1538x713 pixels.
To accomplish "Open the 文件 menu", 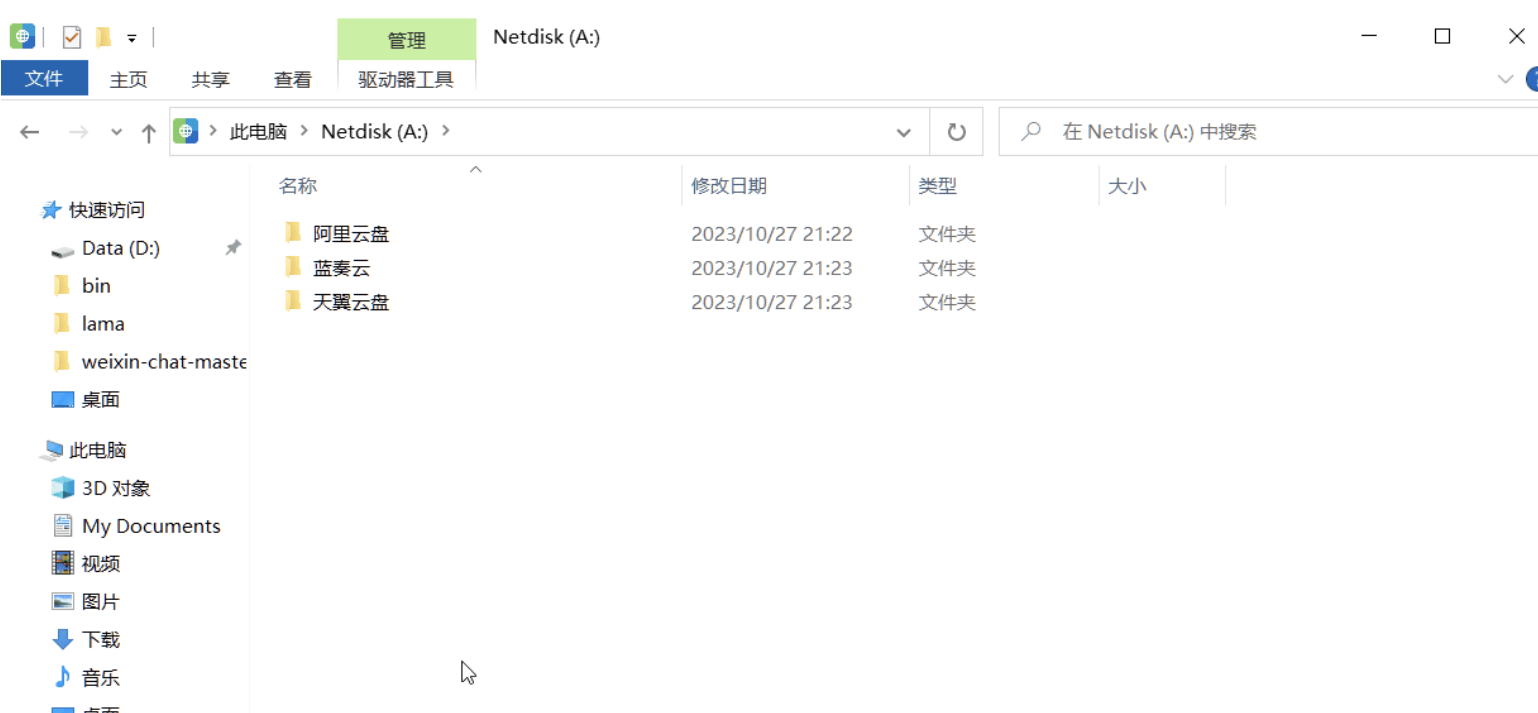I will (44, 79).
